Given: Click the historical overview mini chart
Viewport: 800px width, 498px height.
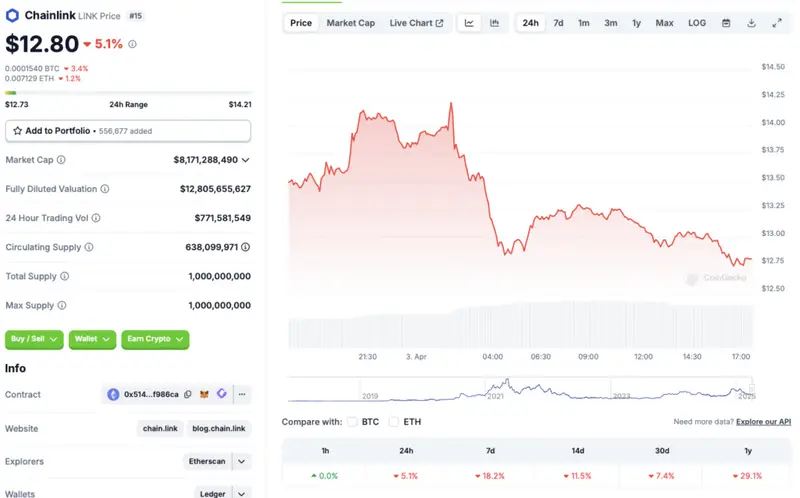Looking at the screenshot, I should [x=520, y=389].
